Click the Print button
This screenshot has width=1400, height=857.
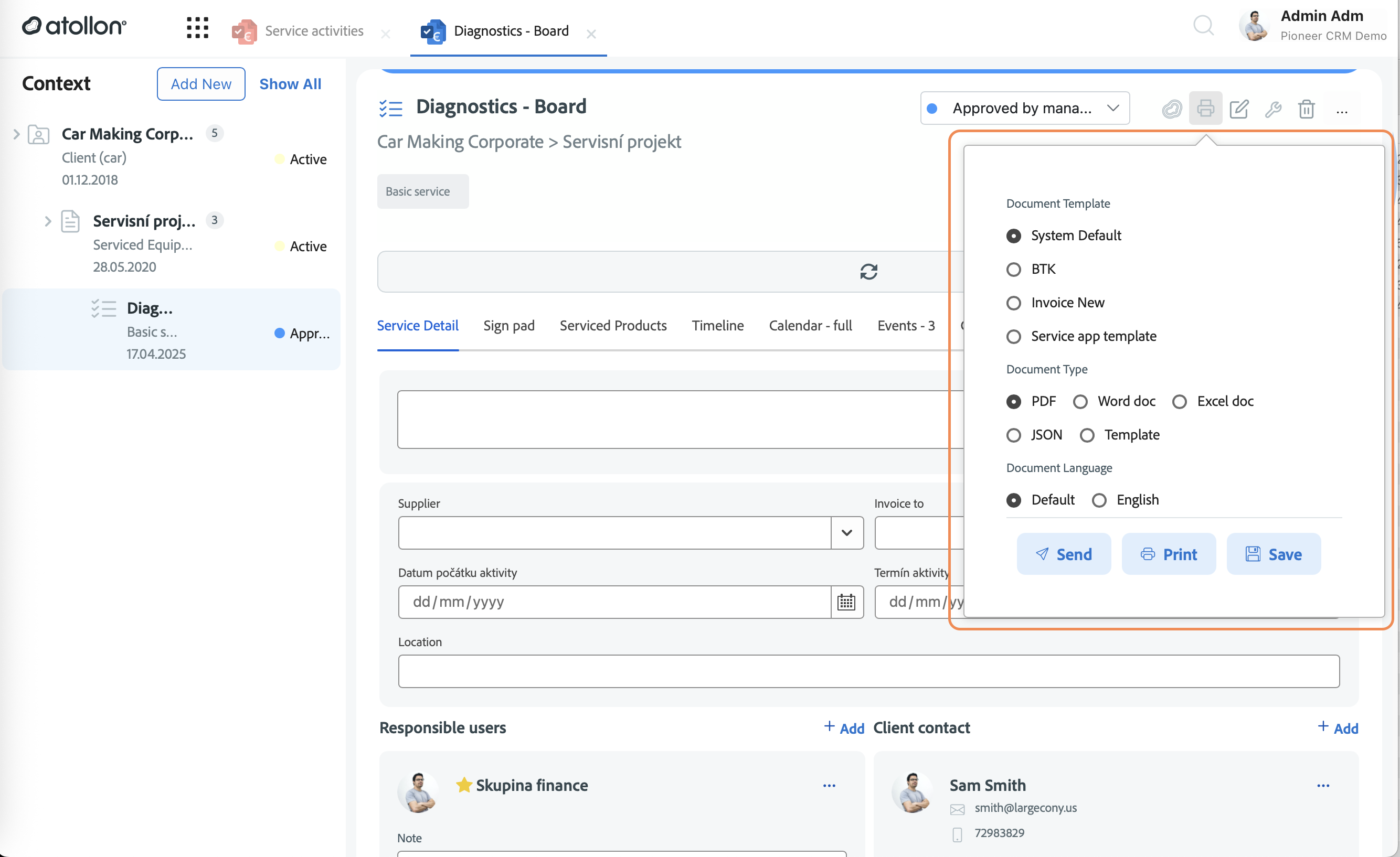coord(1168,554)
